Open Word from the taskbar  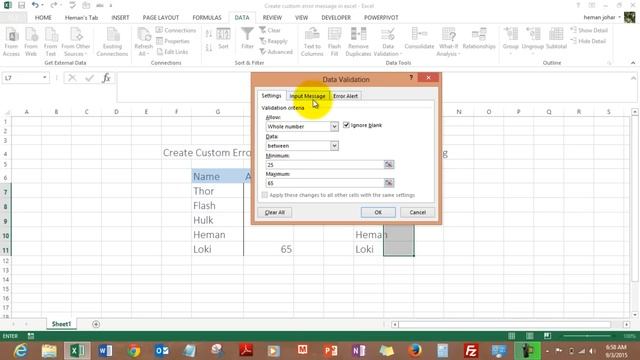[x=105, y=351]
